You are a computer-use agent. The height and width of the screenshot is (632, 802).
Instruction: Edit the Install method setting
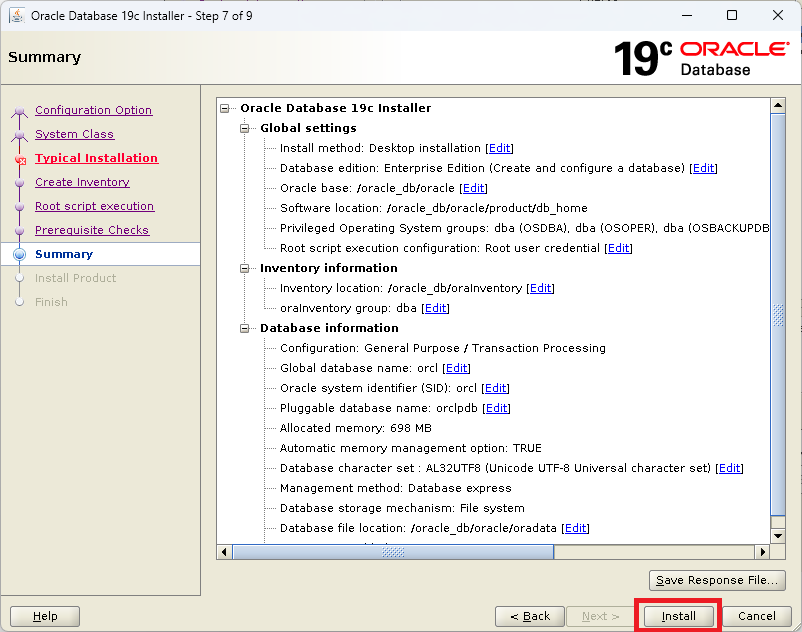tap(499, 148)
